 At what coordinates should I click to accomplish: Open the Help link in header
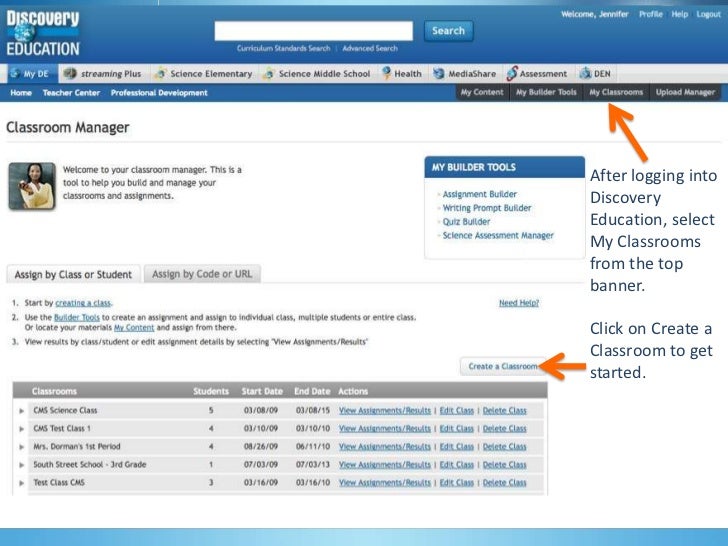pyautogui.click(x=679, y=14)
